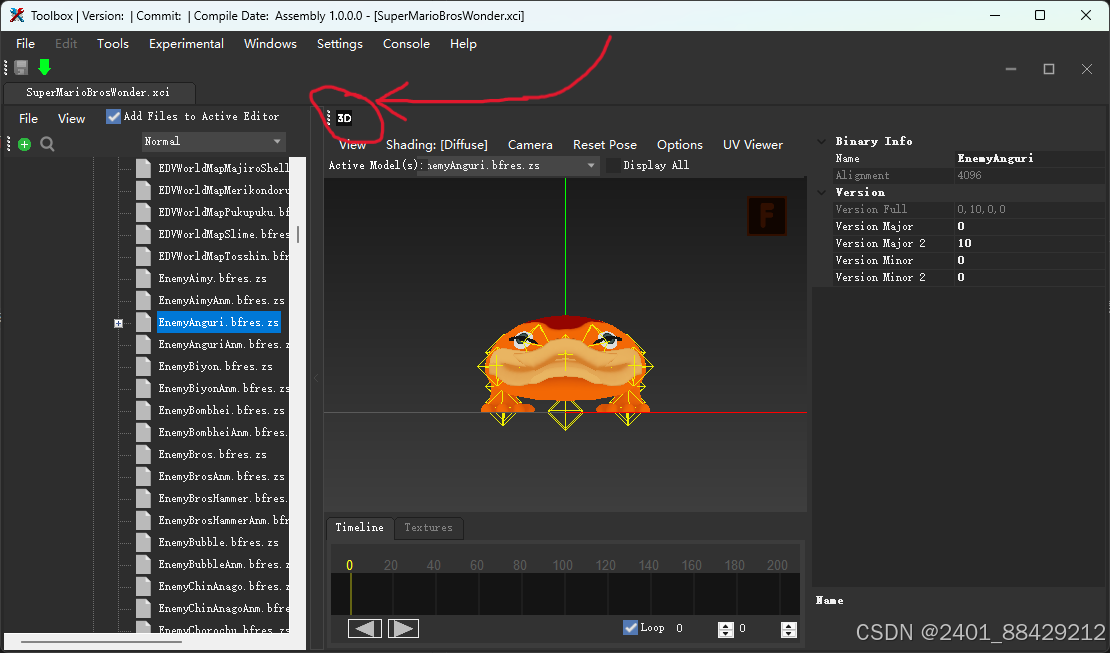This screenshot has width=1110, height=653.
Task: Click the end frame number stepper
Action: point(789,629)
